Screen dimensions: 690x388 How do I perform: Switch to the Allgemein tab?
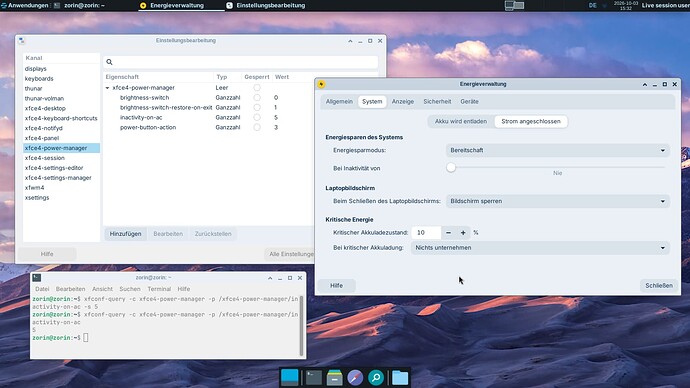tap(339, 102)
